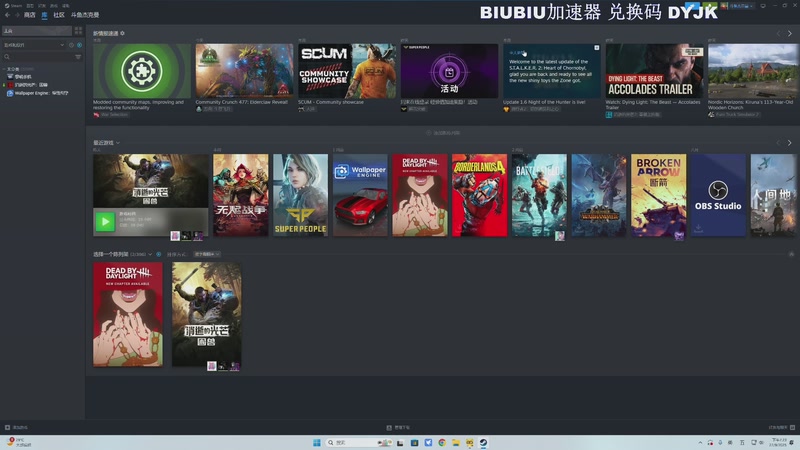Toggle the recent activity clock filter
This screenshot has height=450, width=800.
[x=71, y=45]
